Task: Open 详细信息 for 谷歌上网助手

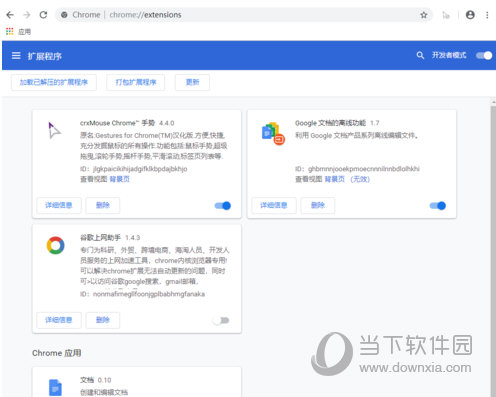Action: (x=59, y=320)
